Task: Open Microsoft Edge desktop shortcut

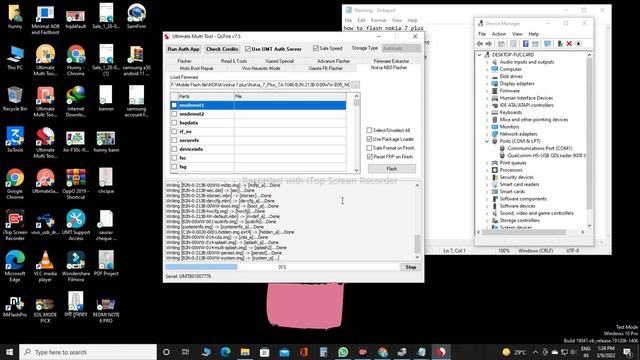Action: point(15,266)
